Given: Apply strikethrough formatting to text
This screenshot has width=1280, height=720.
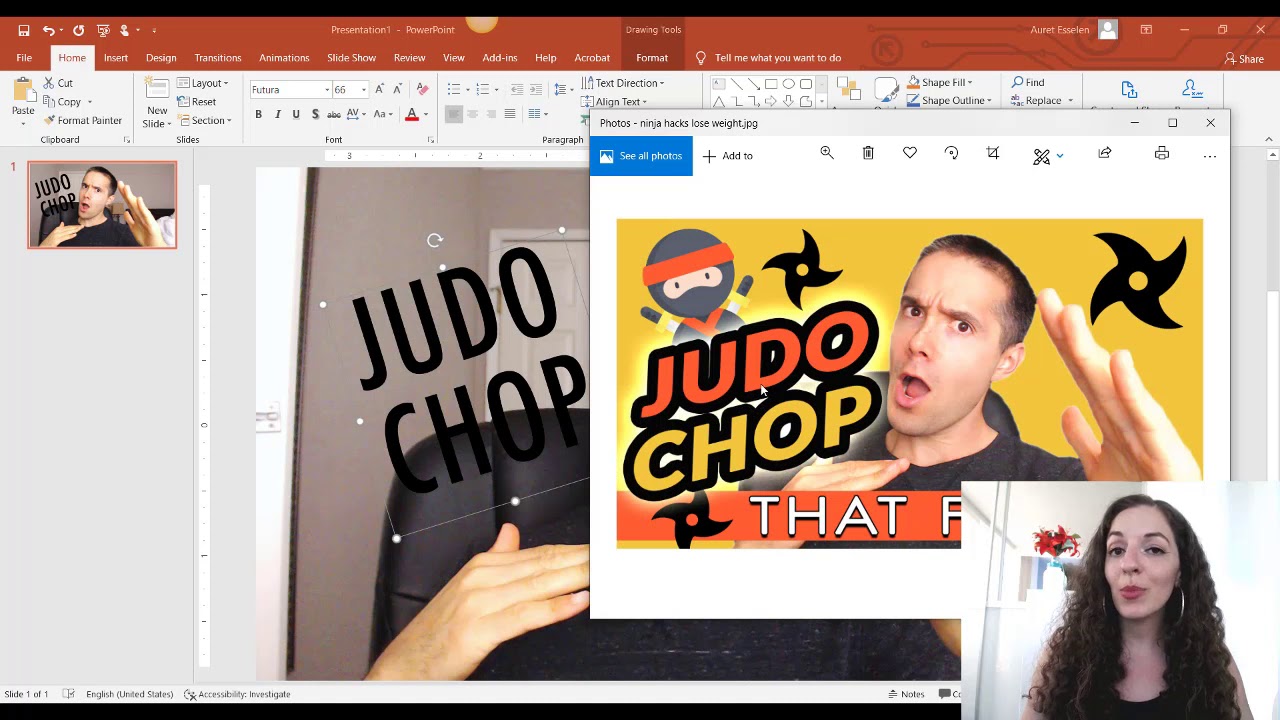Looking at the screenshot, I should tap(334, 114).
